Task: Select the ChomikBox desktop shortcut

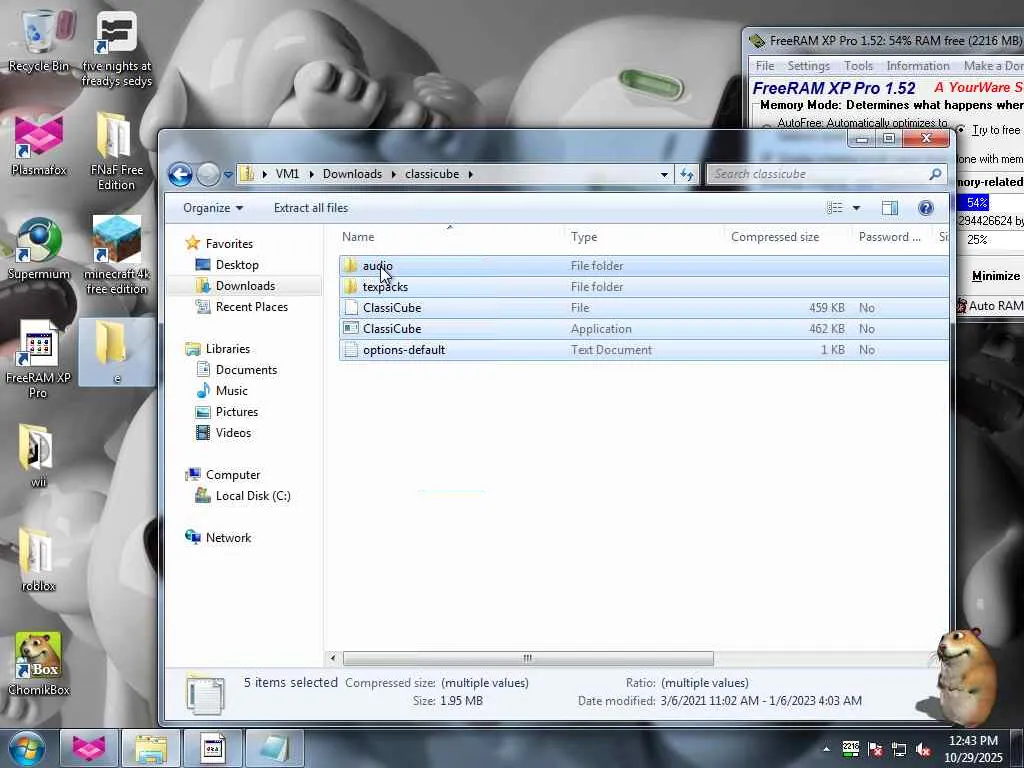Action: (39, 664)
